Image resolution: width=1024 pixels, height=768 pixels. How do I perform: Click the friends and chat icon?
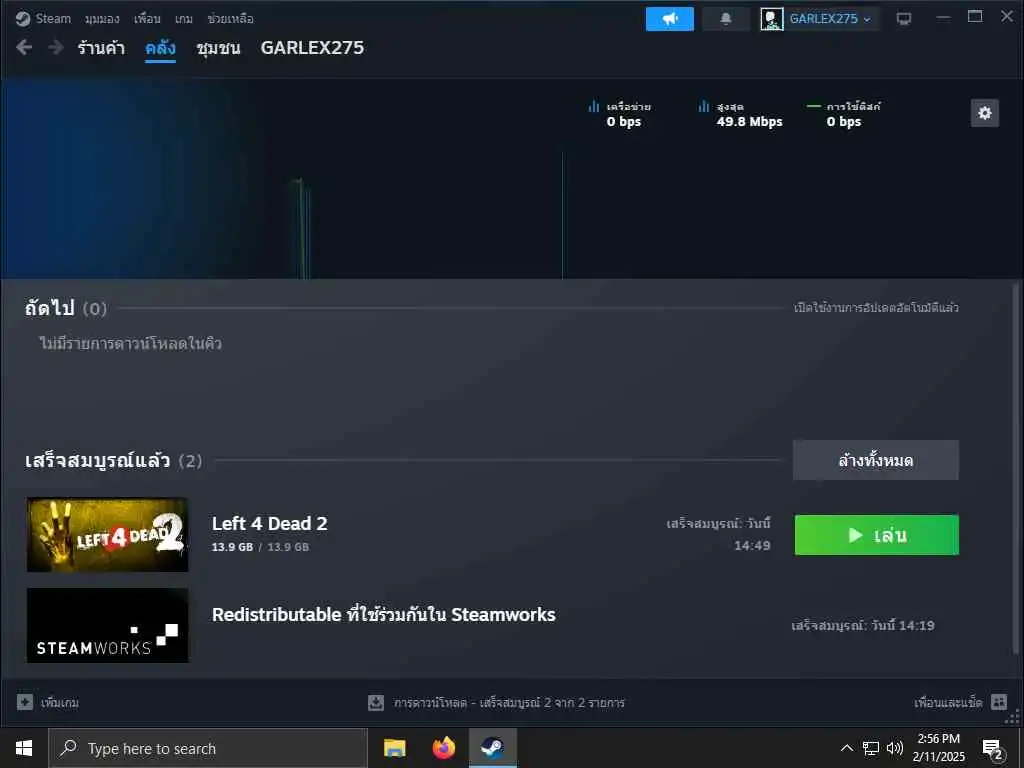[999, 702]
